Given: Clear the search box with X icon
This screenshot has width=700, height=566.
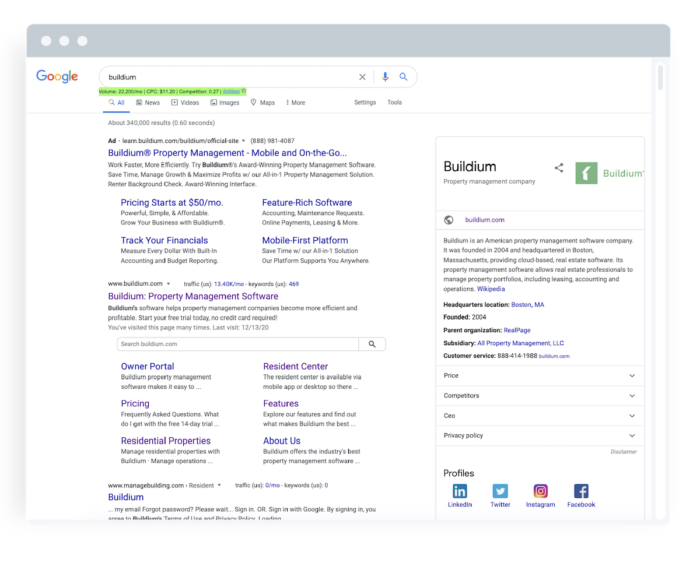Looking at the screenshot, I should (x=362, y=77).
